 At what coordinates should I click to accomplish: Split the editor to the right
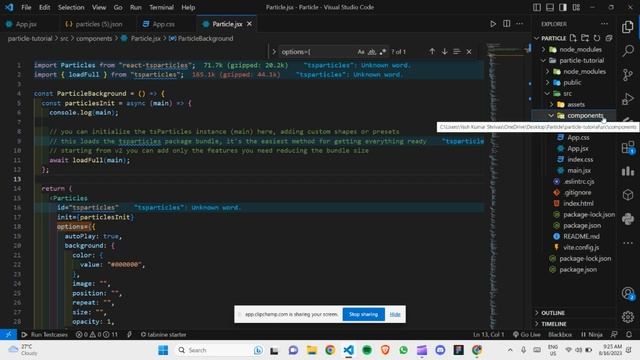click(x=507, y=24)
